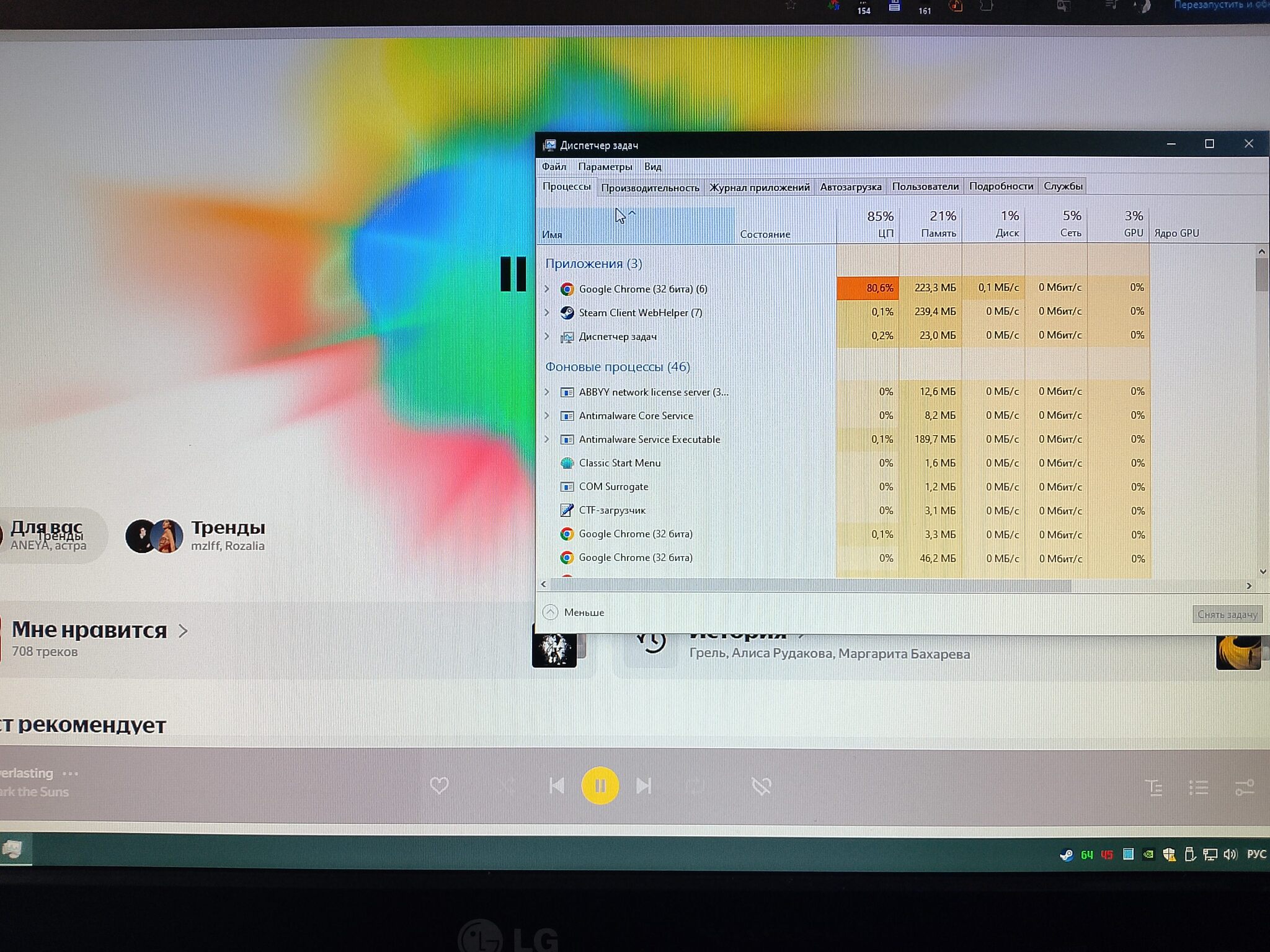The image size is (1270, 952).
Task: Skip to the next track
Action: coord(644,786)
